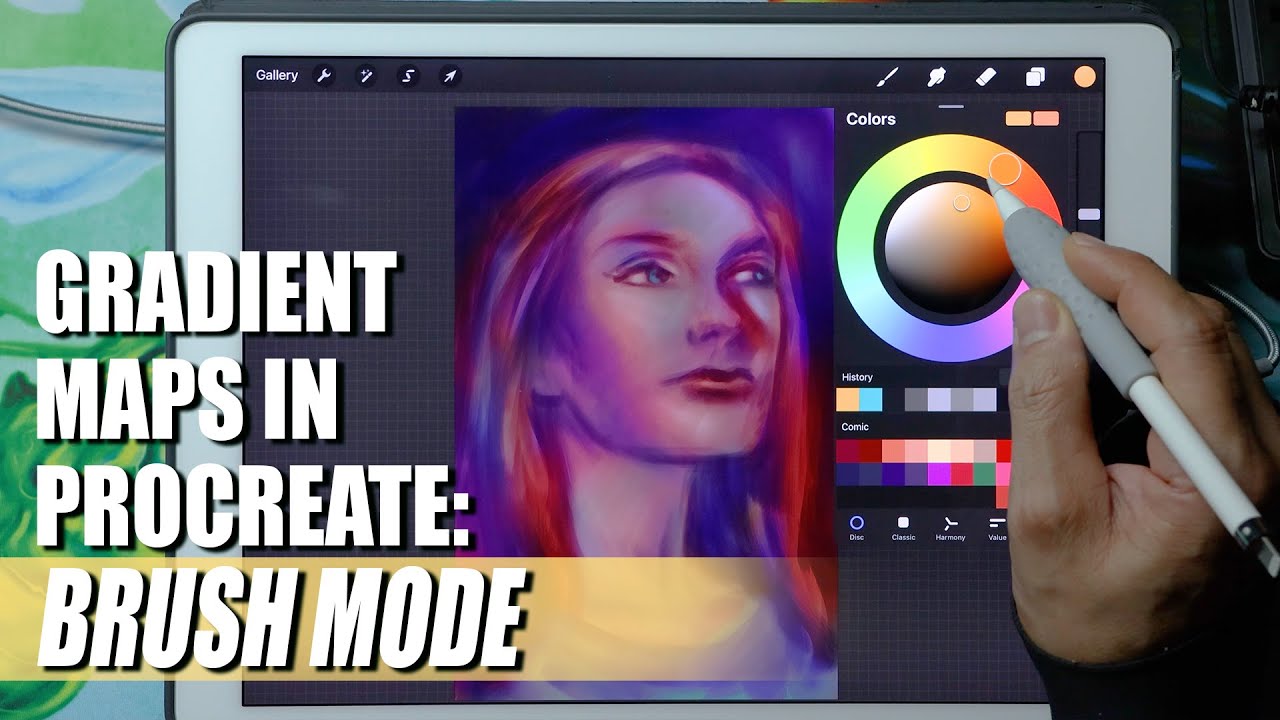
Task: Pick the dark crimson Comic palette swatch
Action: (848, 451)
